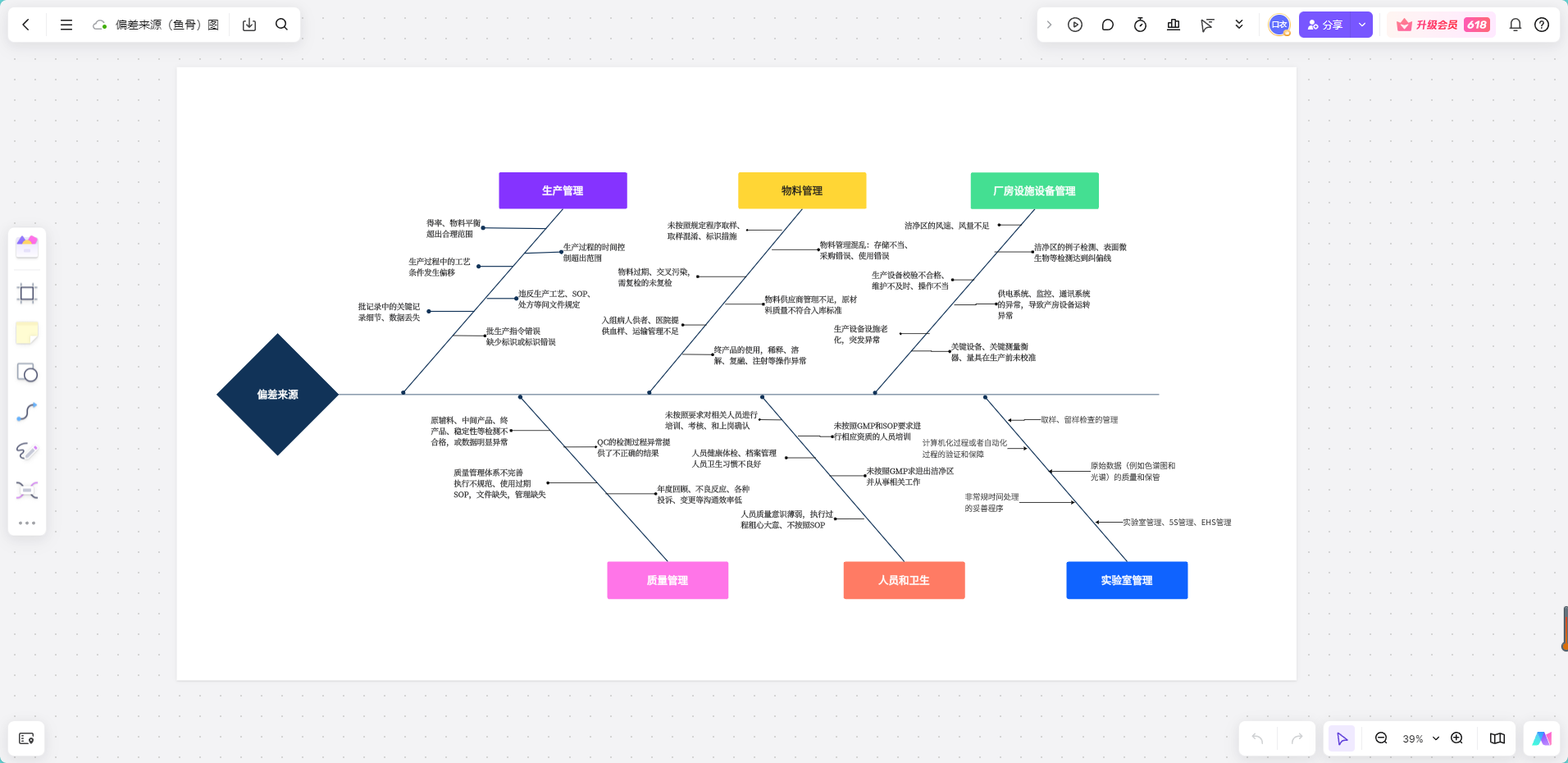Viewport: 1568px width, 763px height.
Task: Activate the pen drawing tool
Action: tap(27, 451)
